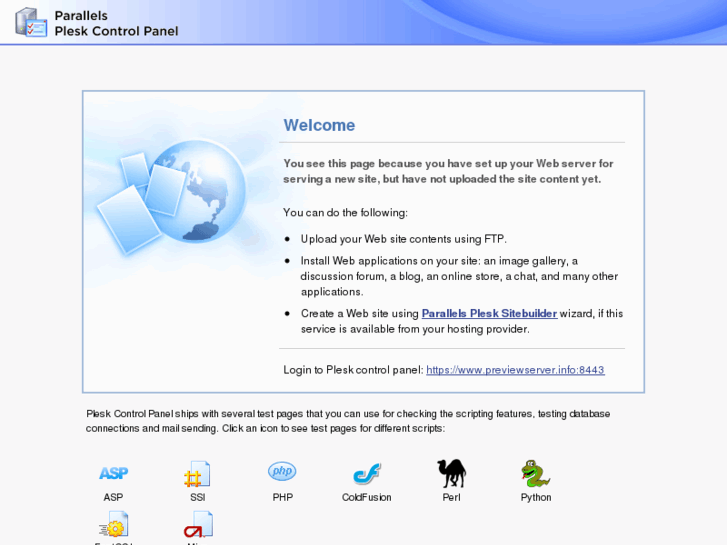Image resolution: width=727 pixels, height=545 pixels.
Task: Open the PHP test page icon
Action: pos(282,472)
